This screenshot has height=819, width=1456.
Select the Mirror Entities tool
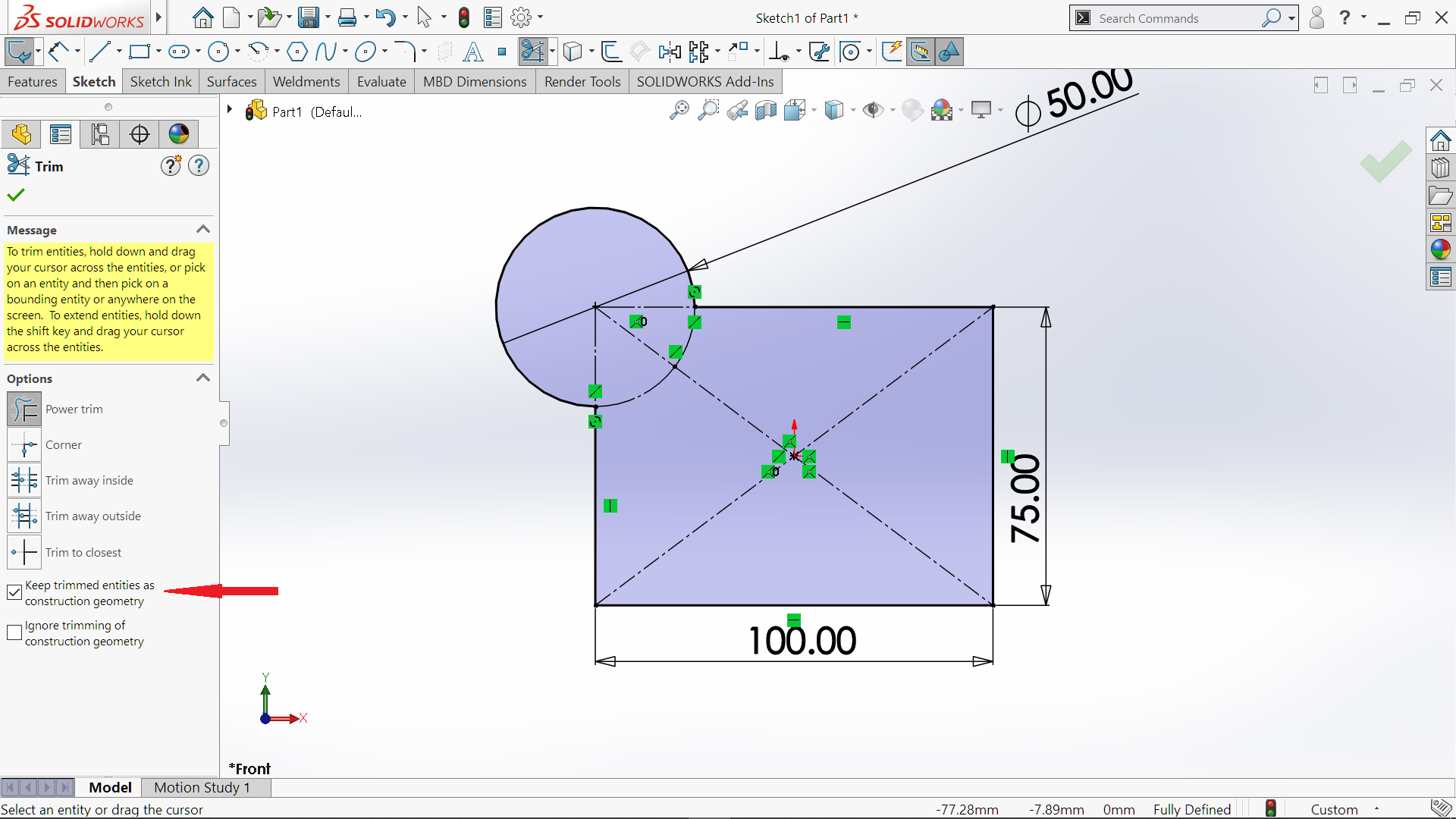pos(669,52)
